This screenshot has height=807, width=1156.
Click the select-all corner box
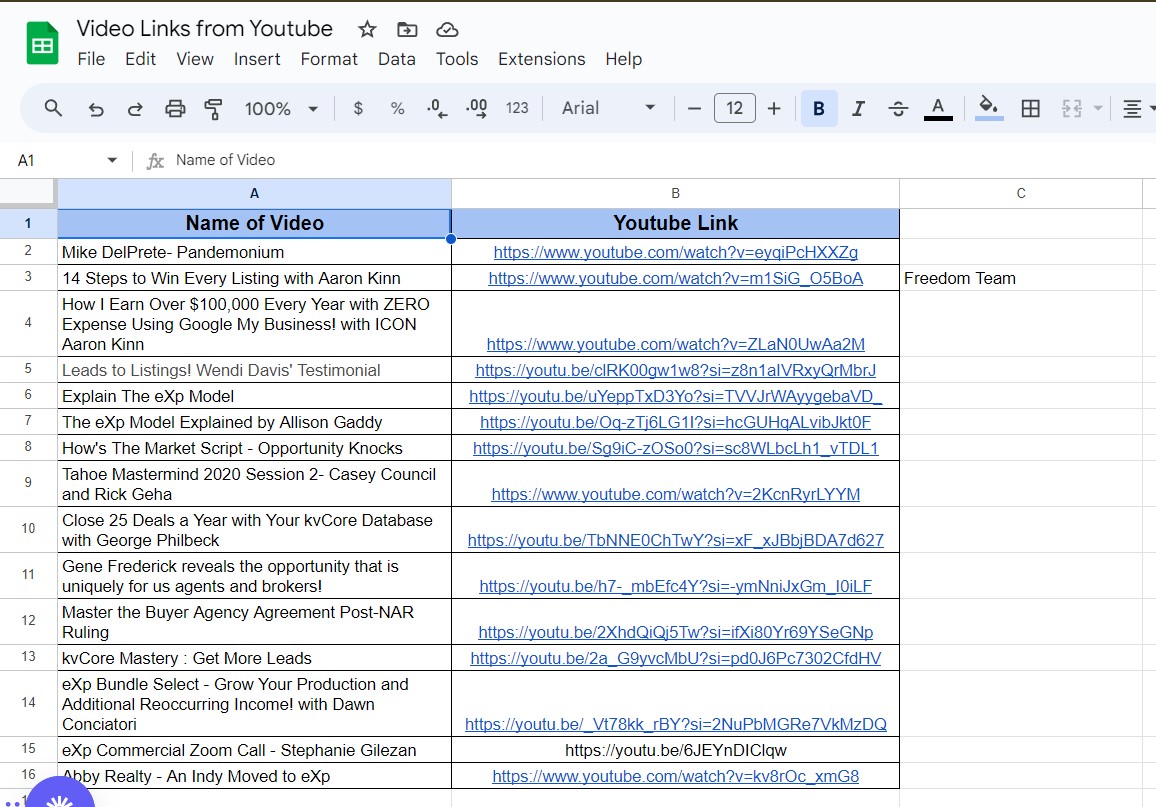(28, 193)
